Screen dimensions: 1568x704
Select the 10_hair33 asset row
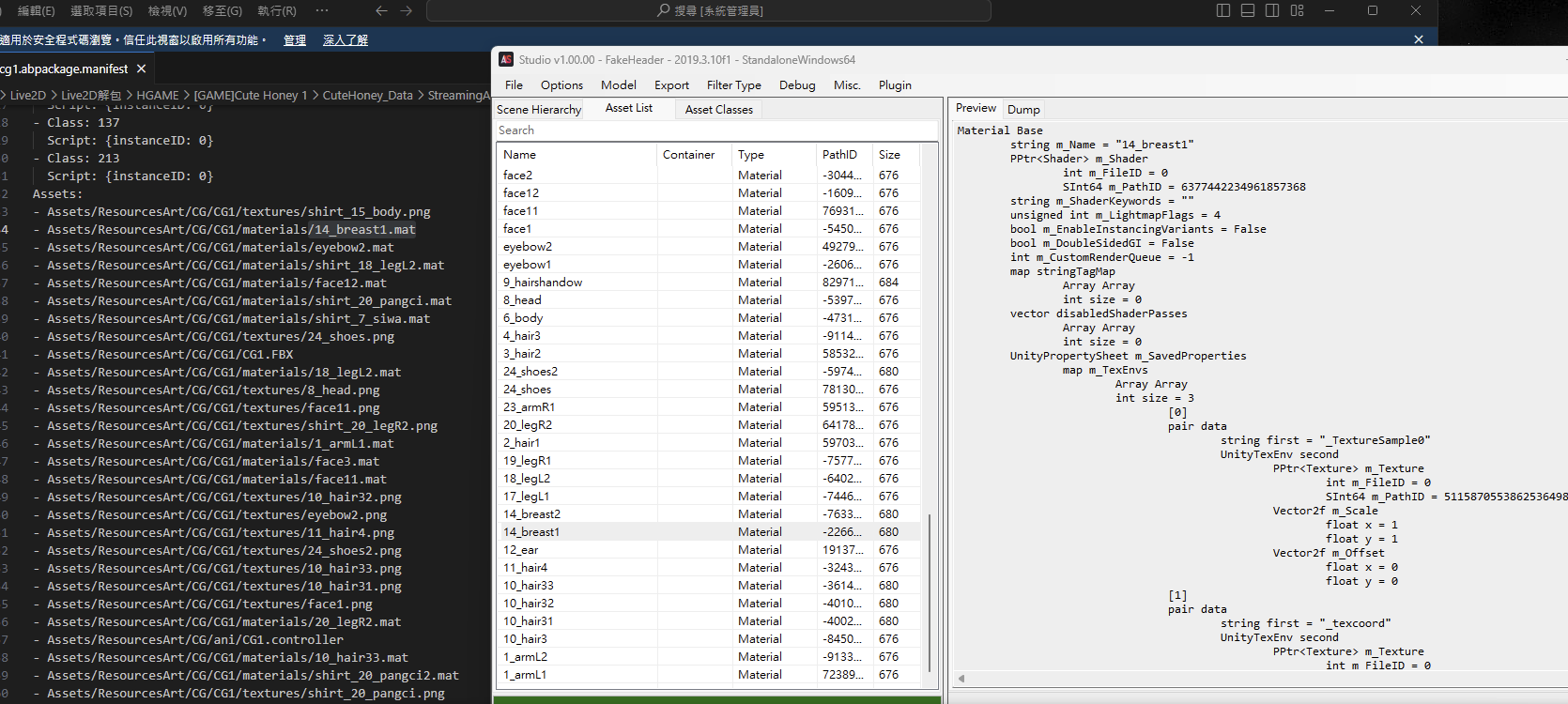click(x=709, y=586)
